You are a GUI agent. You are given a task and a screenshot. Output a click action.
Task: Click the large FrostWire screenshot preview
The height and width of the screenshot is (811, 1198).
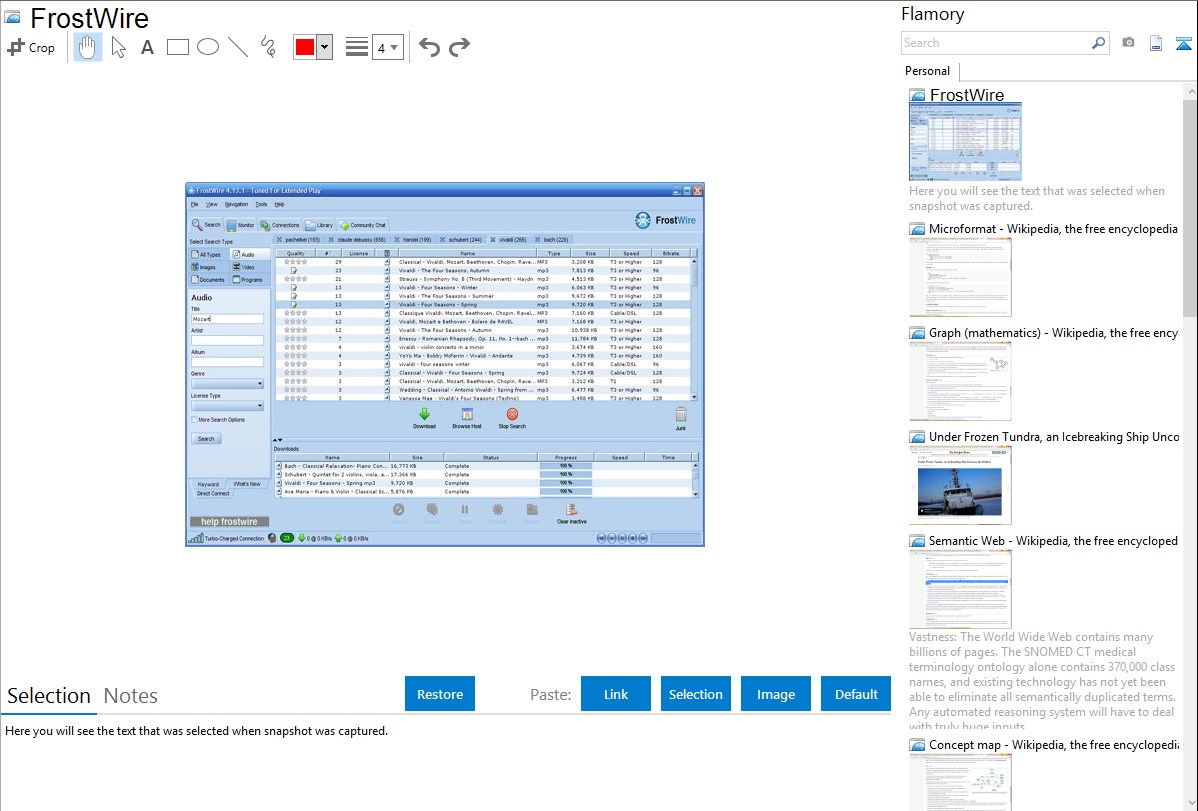(445, 365)
